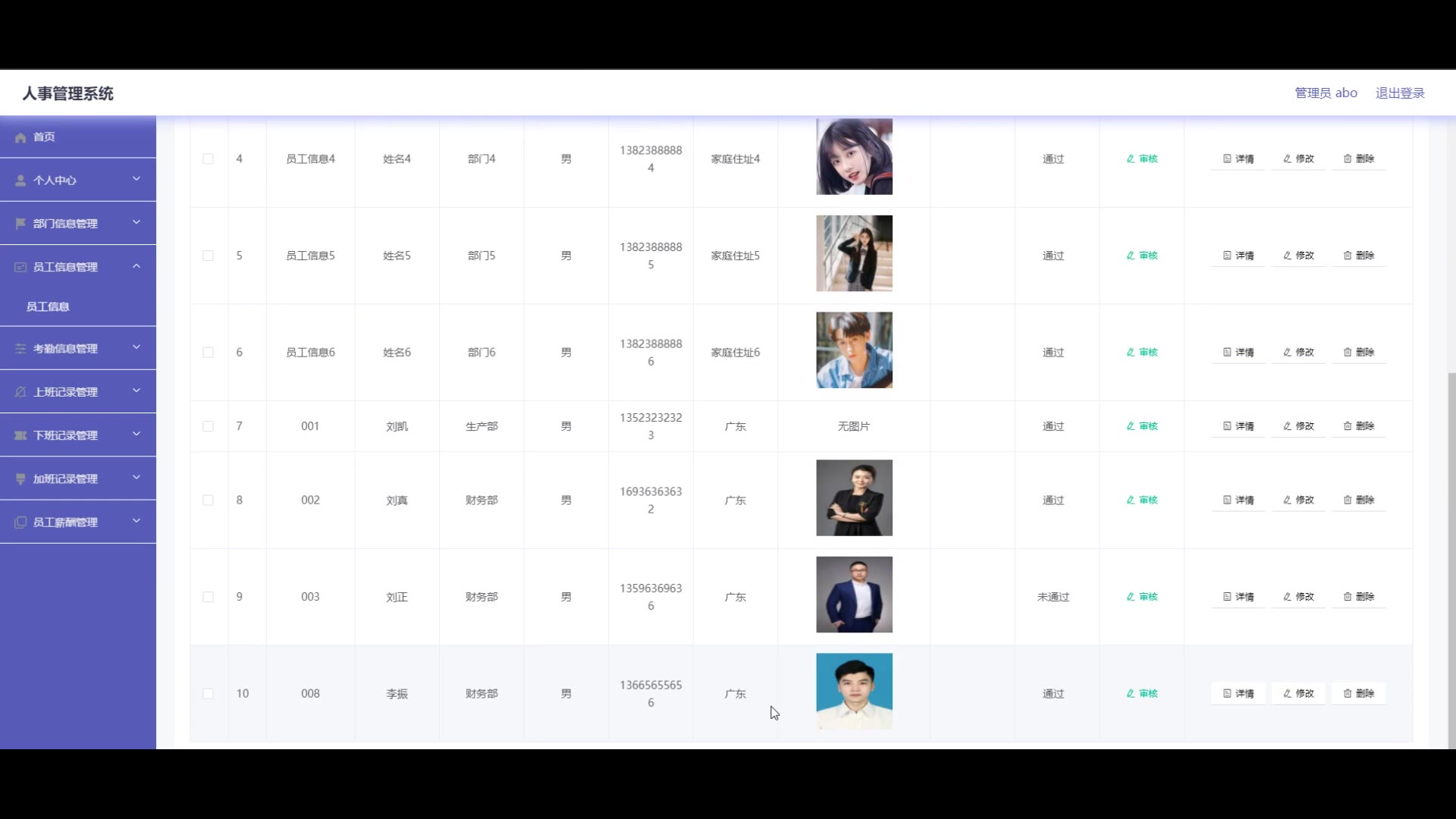Check the box for employee 刘凯
The width and height of the screenshot is (1456, 819).
(x=208, y=426)
